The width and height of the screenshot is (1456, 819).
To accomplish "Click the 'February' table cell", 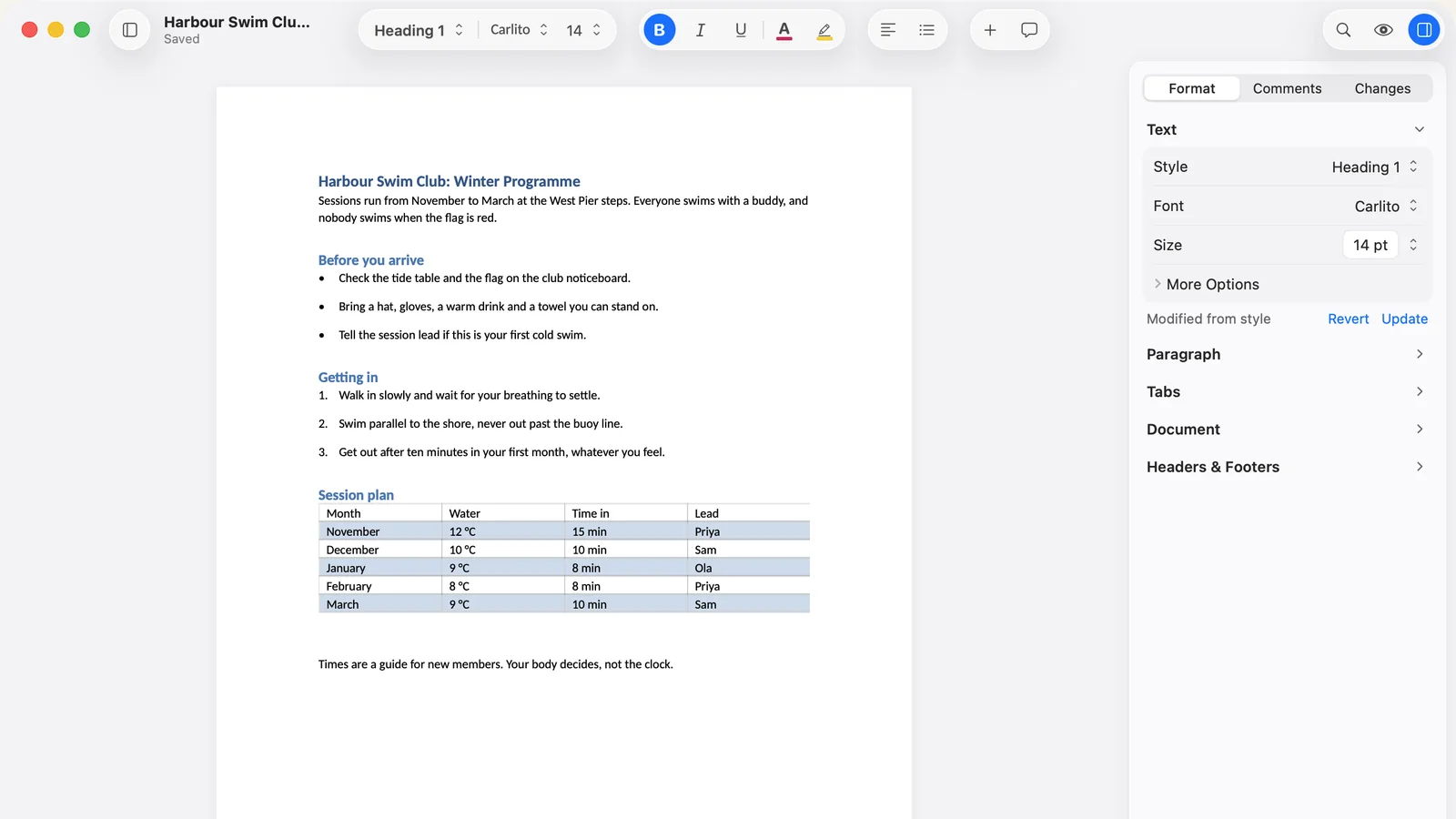I will [380, 586].
